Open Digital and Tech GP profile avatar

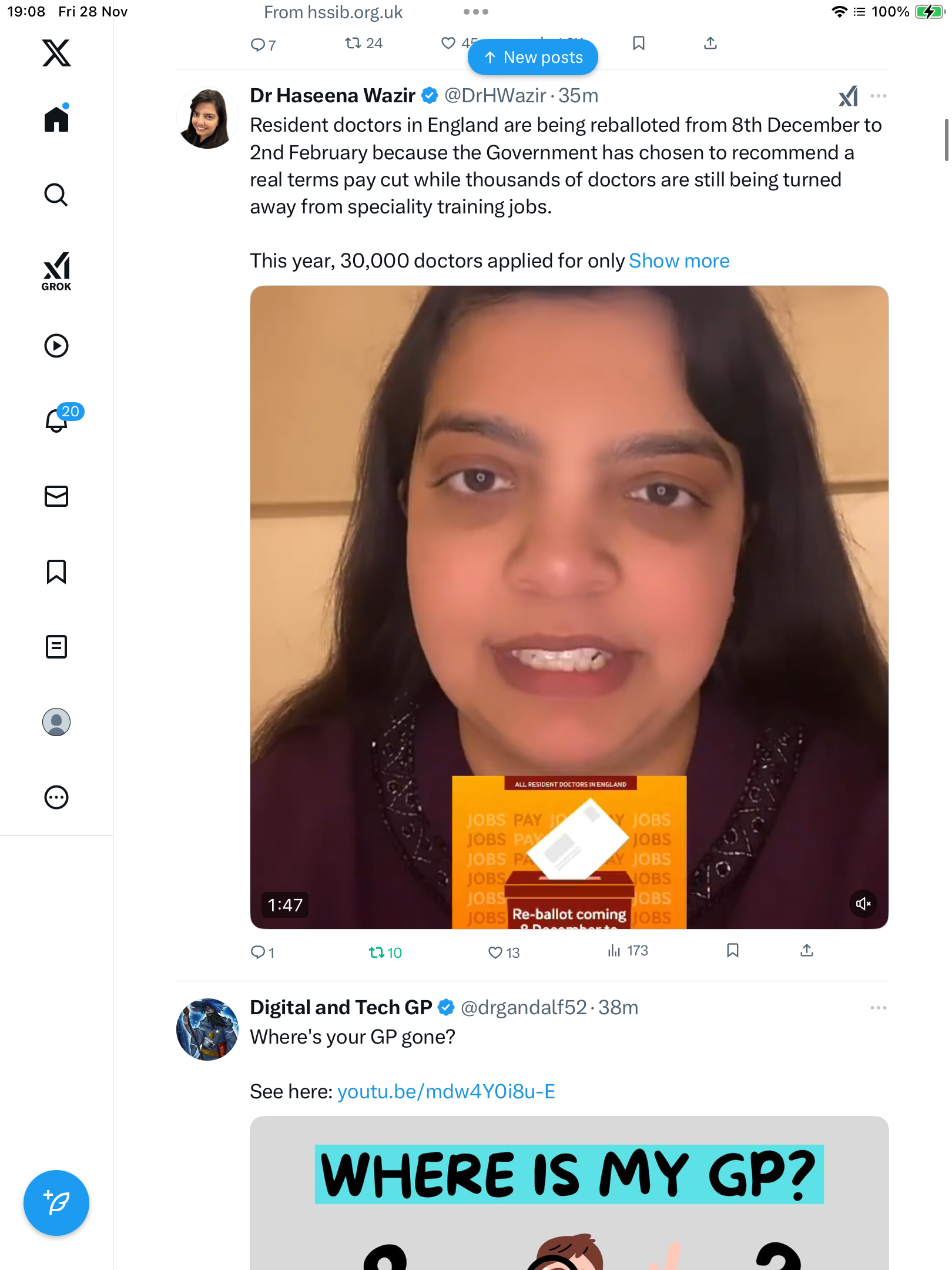207,1029
